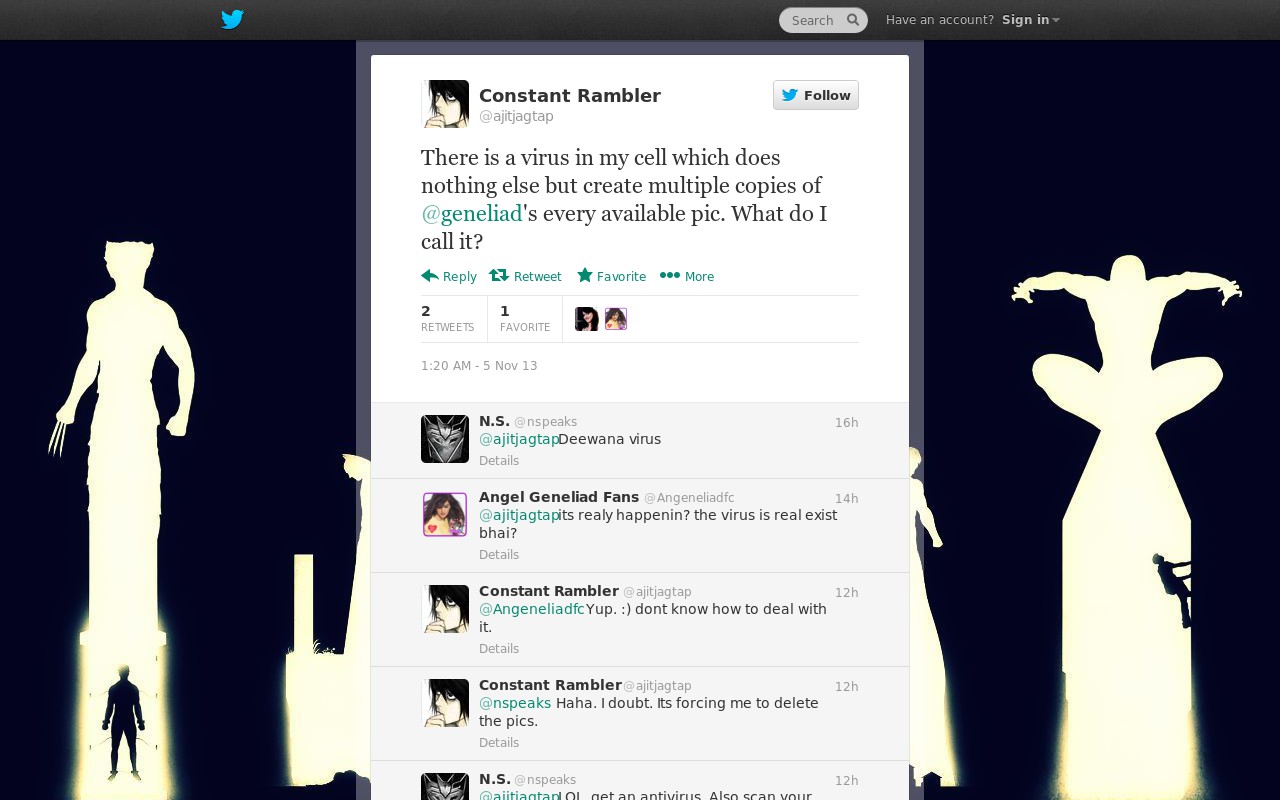This screenshot has width=1280, height=800.
Task: Click the @geneliad mention link
Action: point(472,213)
